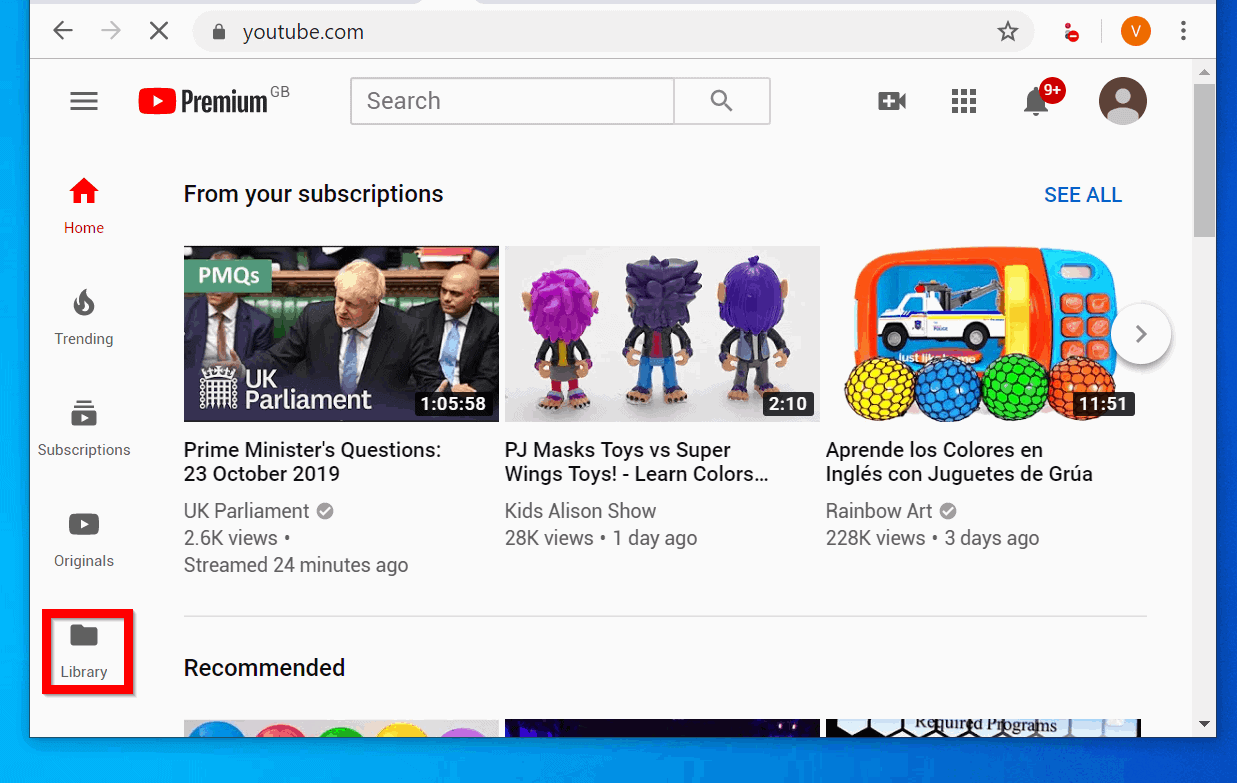The width and height of the screenshot is (1237, 783).
Task: Select Trending in the sidebar
Action: pos(83,315)
